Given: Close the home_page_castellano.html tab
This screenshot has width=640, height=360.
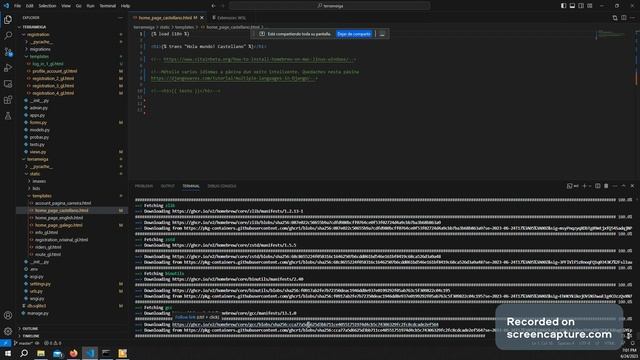Looking at the screenshot, I should pyautogui.click(x=202, y=18).
